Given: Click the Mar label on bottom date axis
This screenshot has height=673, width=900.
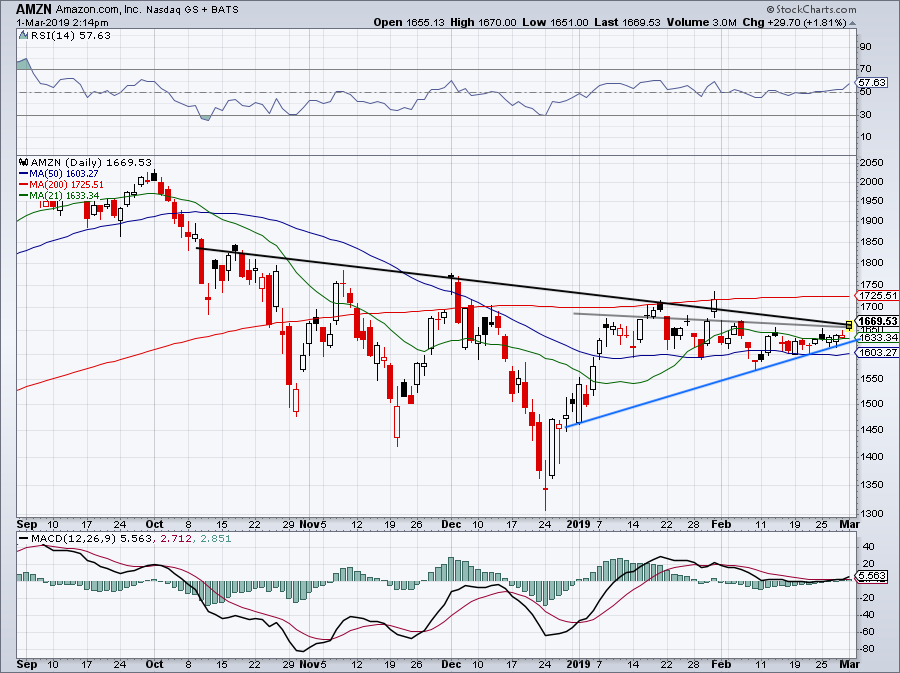Looking at the screenshot, I should (849, 664).
